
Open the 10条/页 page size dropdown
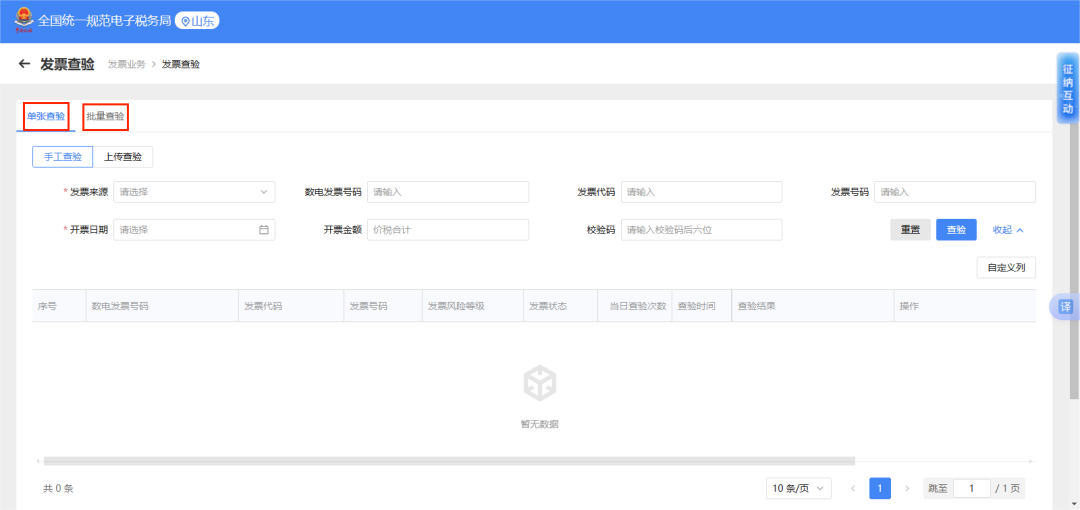799,488
